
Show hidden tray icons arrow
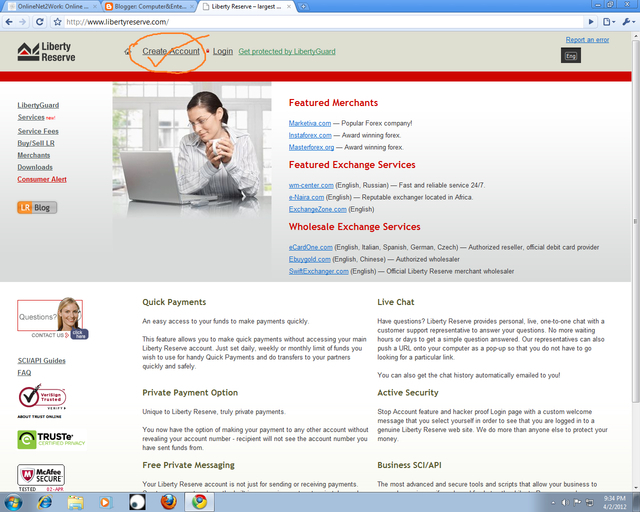(553, 503)
